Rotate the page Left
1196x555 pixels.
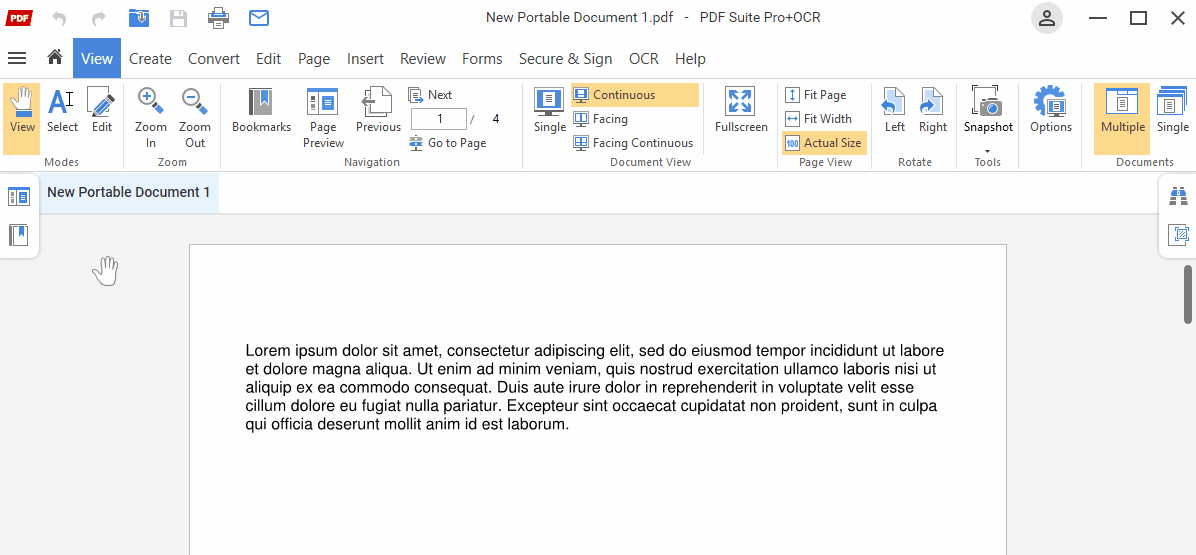[x=894, y=111]
